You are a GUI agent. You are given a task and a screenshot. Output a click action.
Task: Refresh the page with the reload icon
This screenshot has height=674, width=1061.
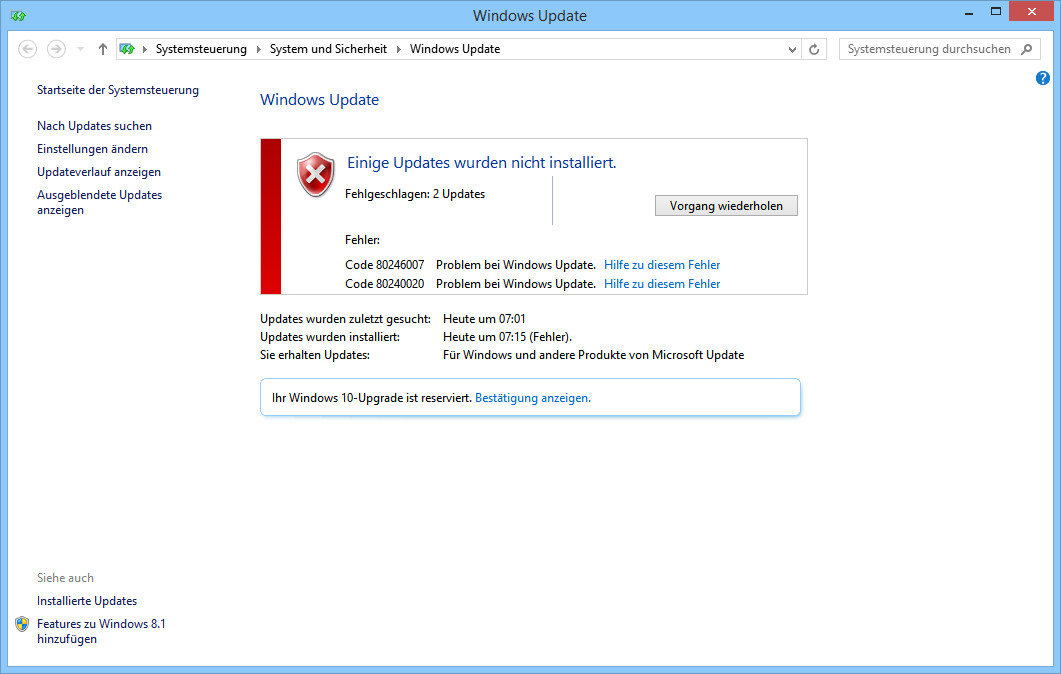(x=814, y=49)
